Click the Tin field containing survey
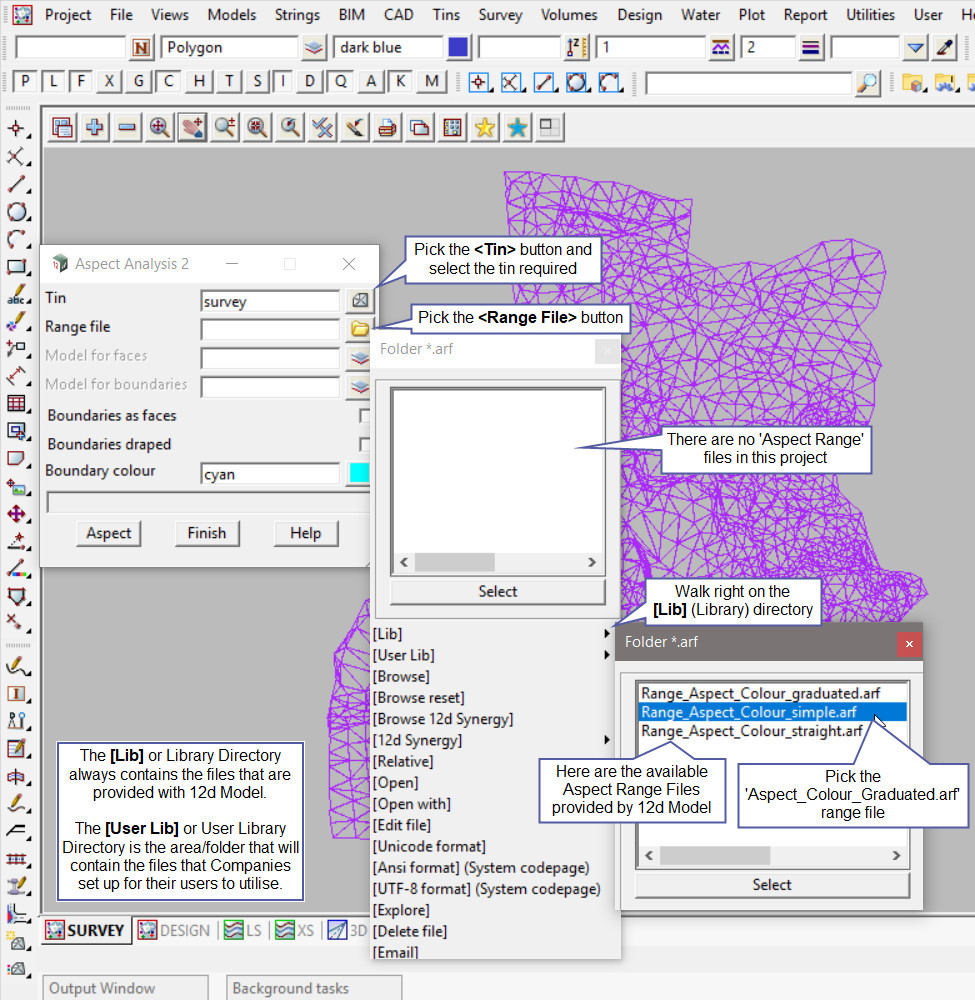The height and width of the screenshot is (1000, 975). pyautogui.click(x=270, y=301)
